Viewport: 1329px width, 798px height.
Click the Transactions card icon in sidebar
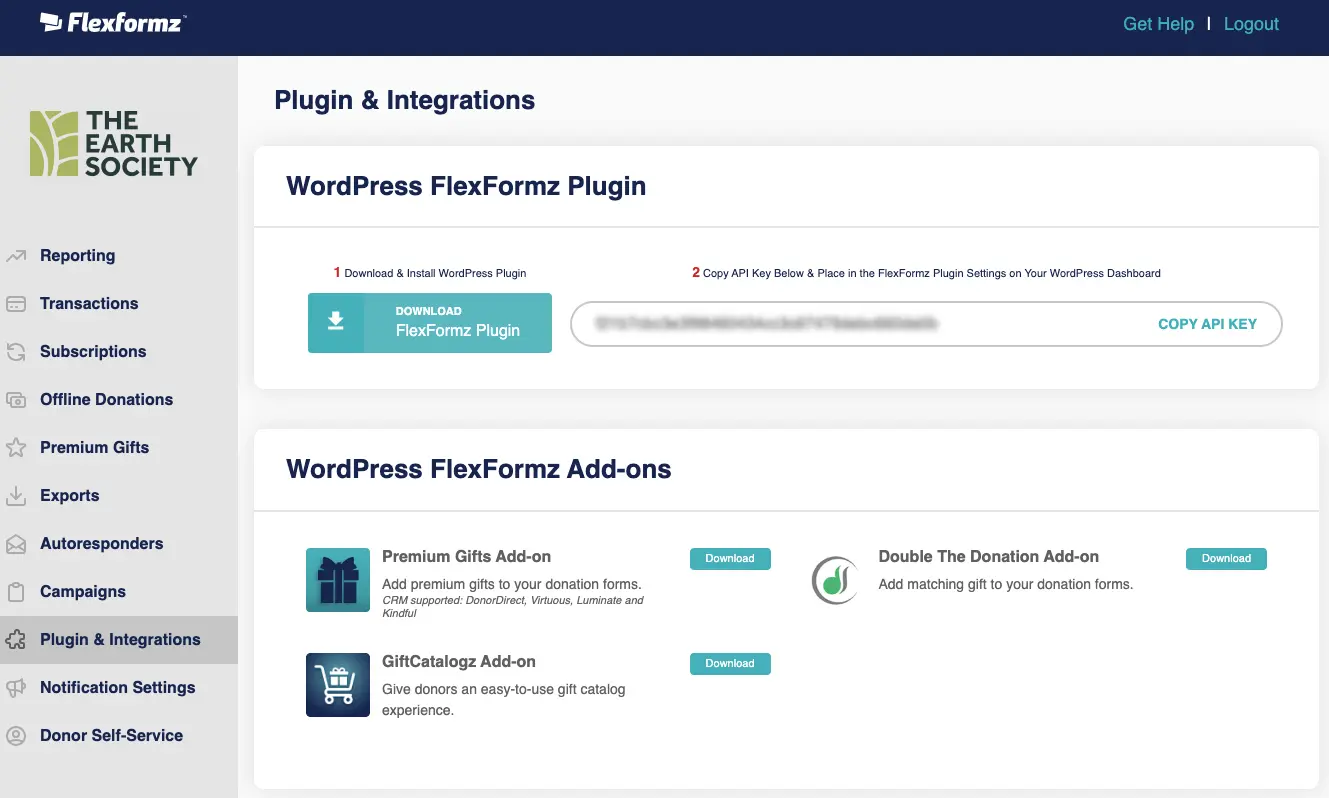coord(16,304)
